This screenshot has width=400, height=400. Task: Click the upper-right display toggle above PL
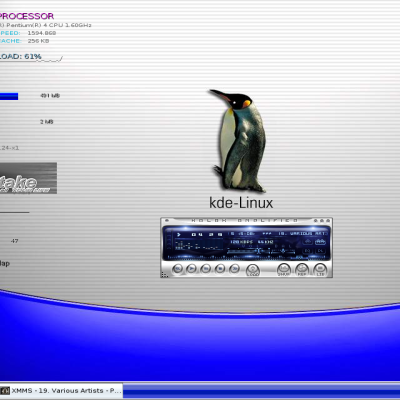coord(320,242)
